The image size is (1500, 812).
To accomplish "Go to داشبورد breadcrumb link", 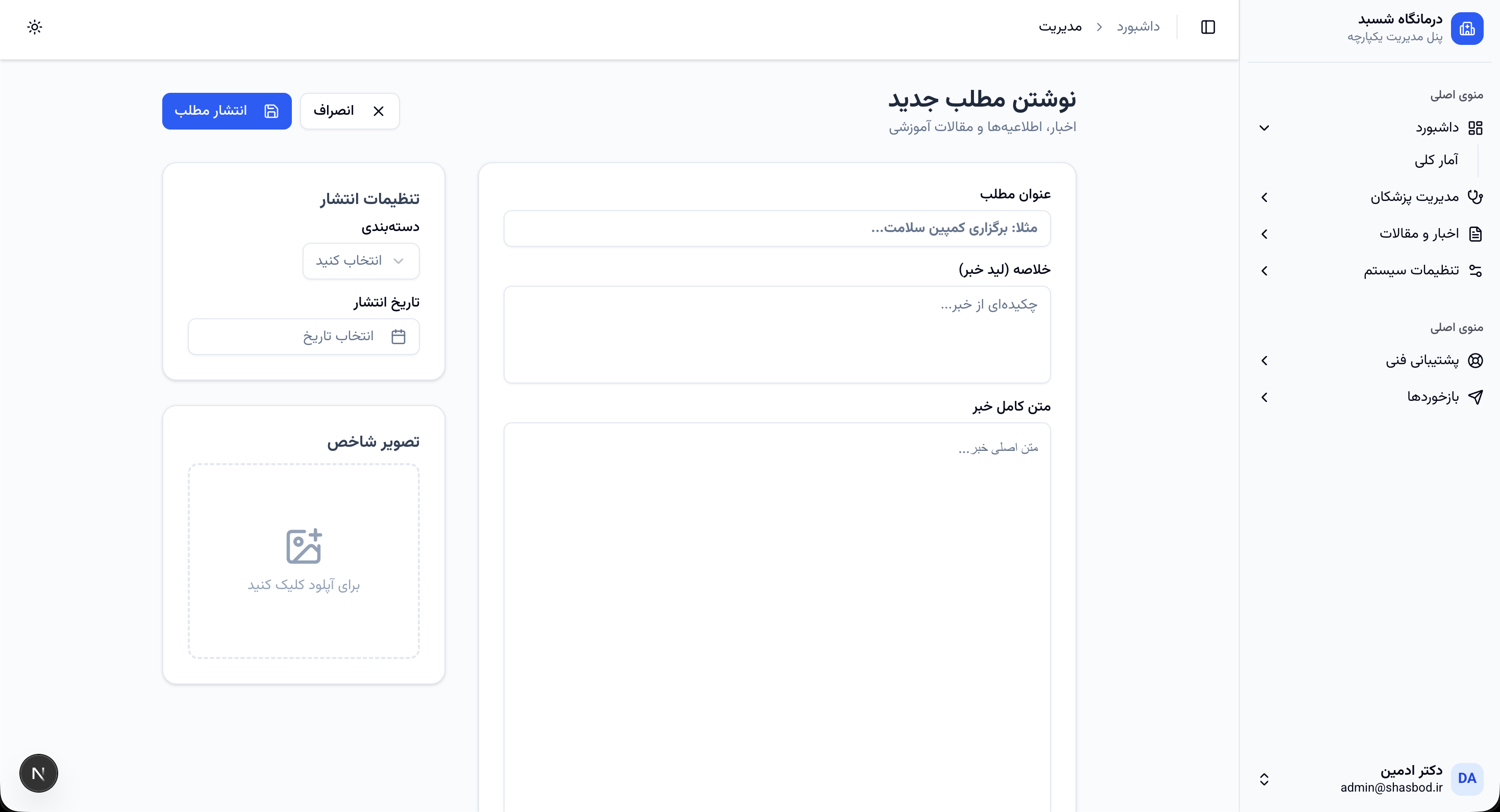I will tap(1138, 27).
